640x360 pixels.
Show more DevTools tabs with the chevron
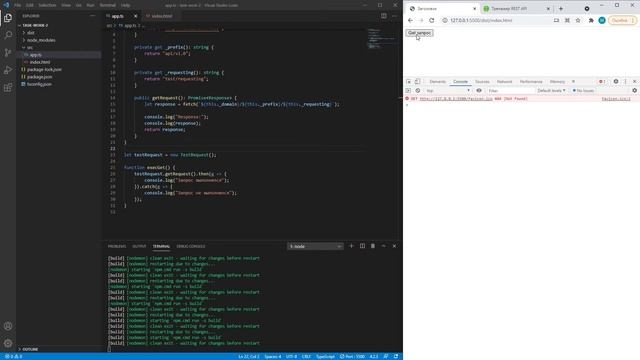[573, 82]
